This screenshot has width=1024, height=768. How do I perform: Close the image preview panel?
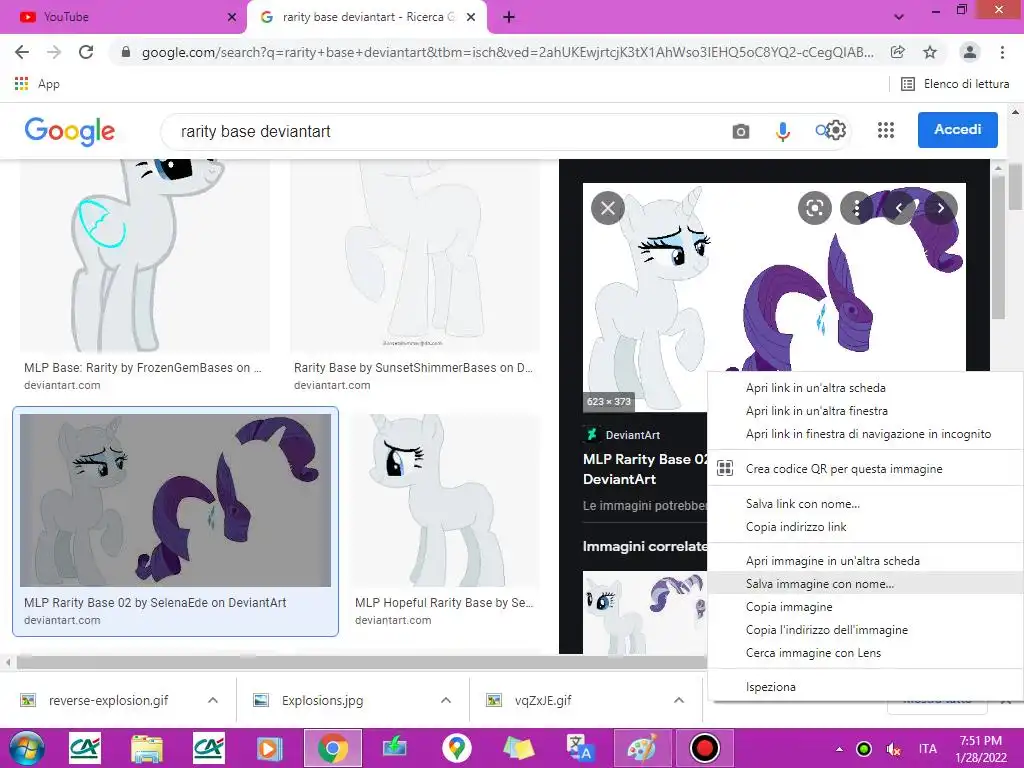pos(608,208)
